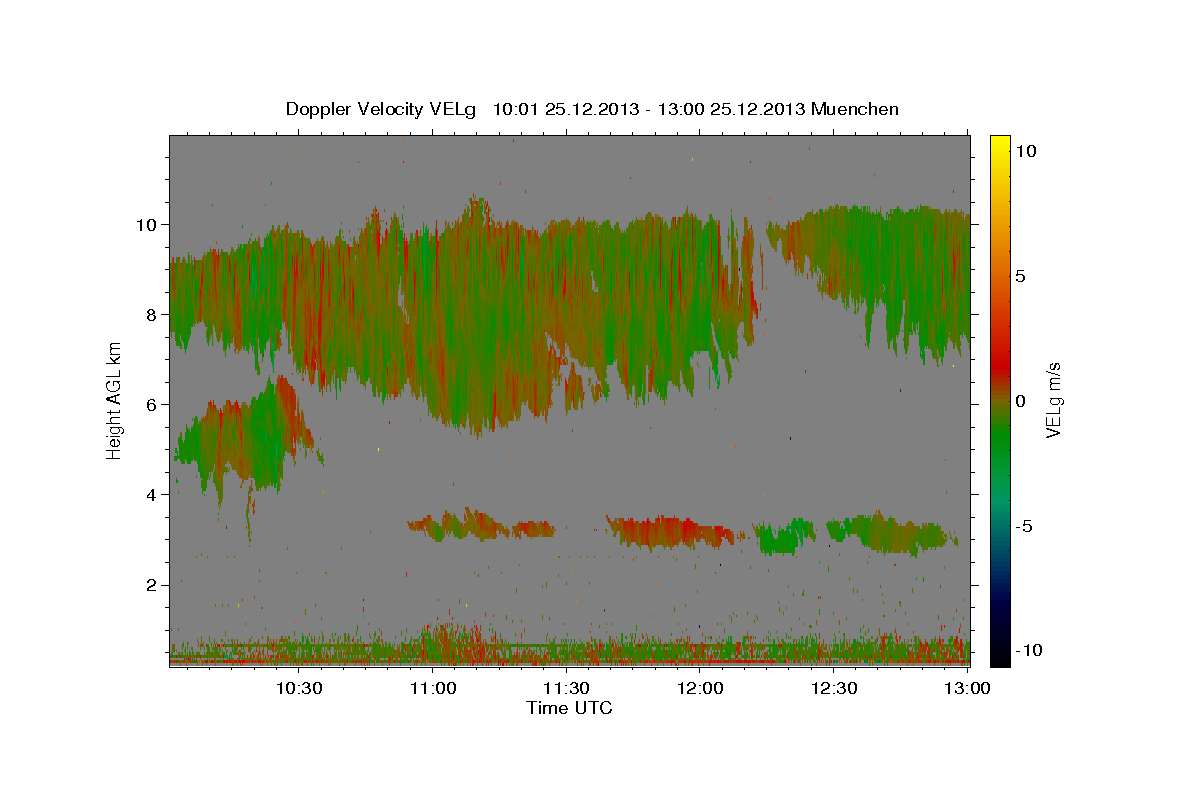
Task: Click the colorbar value -5 label
Action: (1023, 526)
